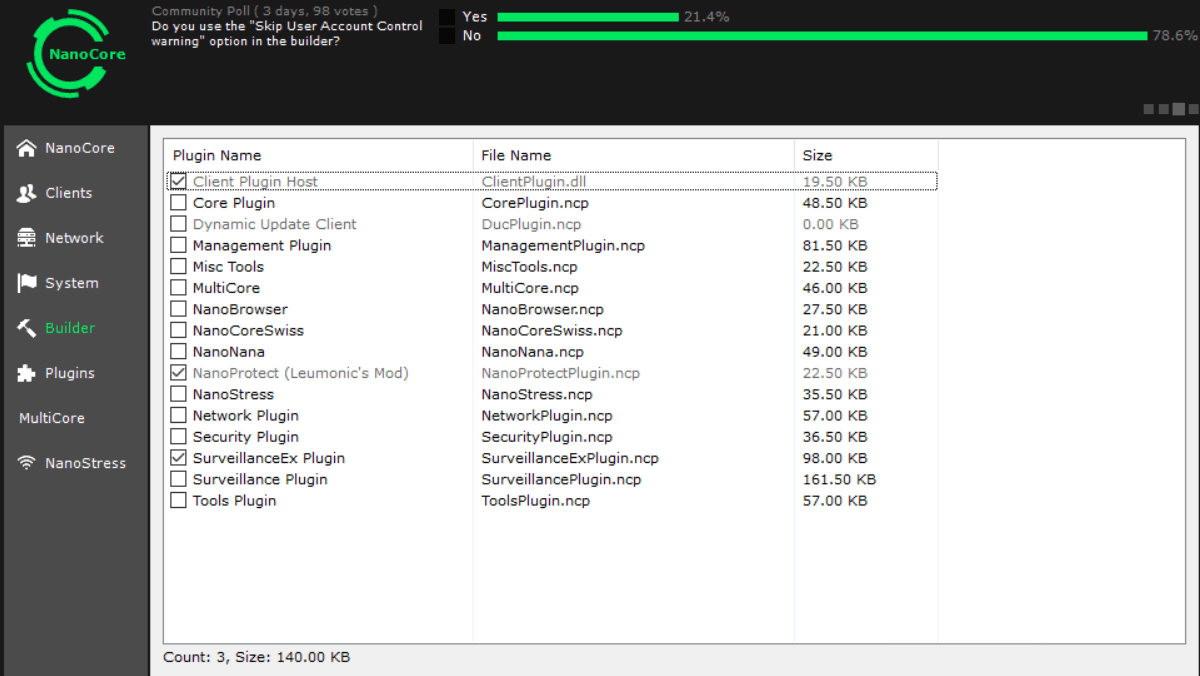Switch to the Network tab
1200x676 pixels.
[x=75, y=238]
